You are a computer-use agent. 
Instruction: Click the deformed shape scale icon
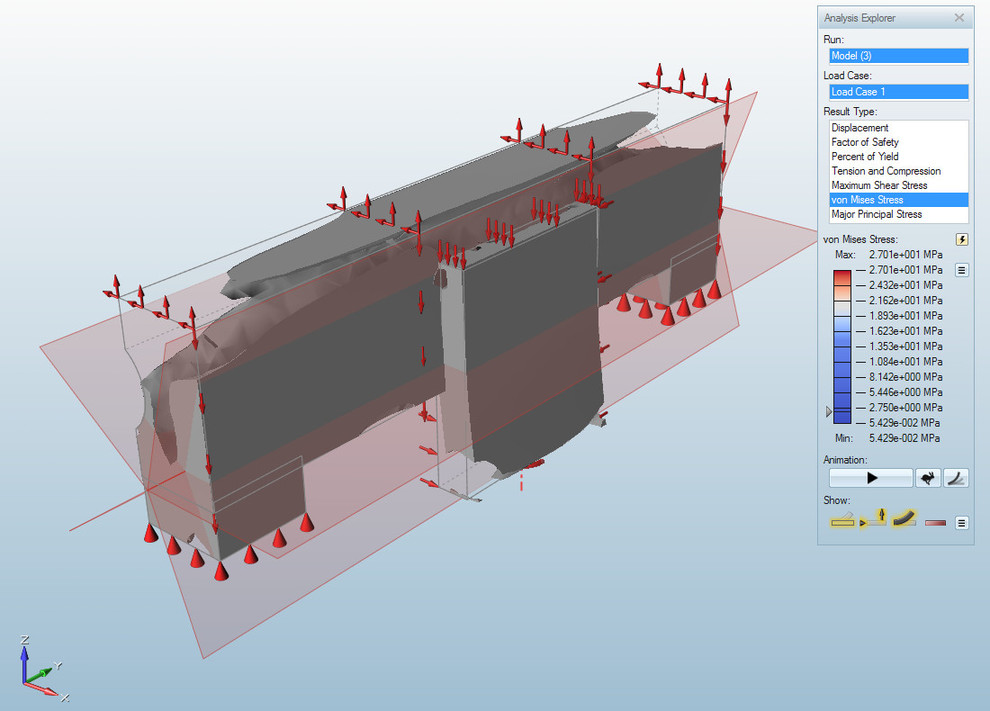pos(956,478)
